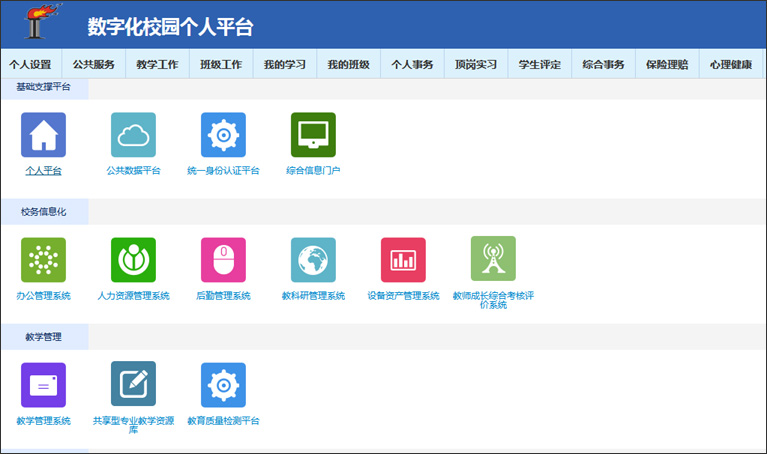Open the 心理健康 menu item
The image size is (767, 454).
tap(730, 65)
